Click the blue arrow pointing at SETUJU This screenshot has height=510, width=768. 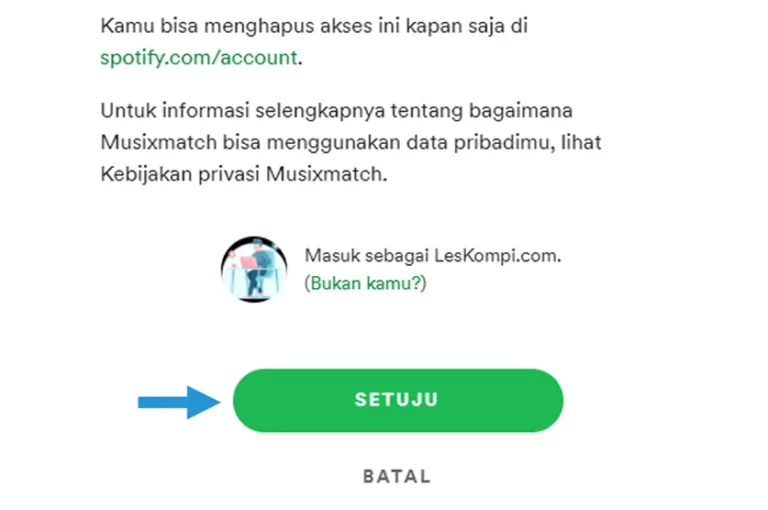point(179,402)
